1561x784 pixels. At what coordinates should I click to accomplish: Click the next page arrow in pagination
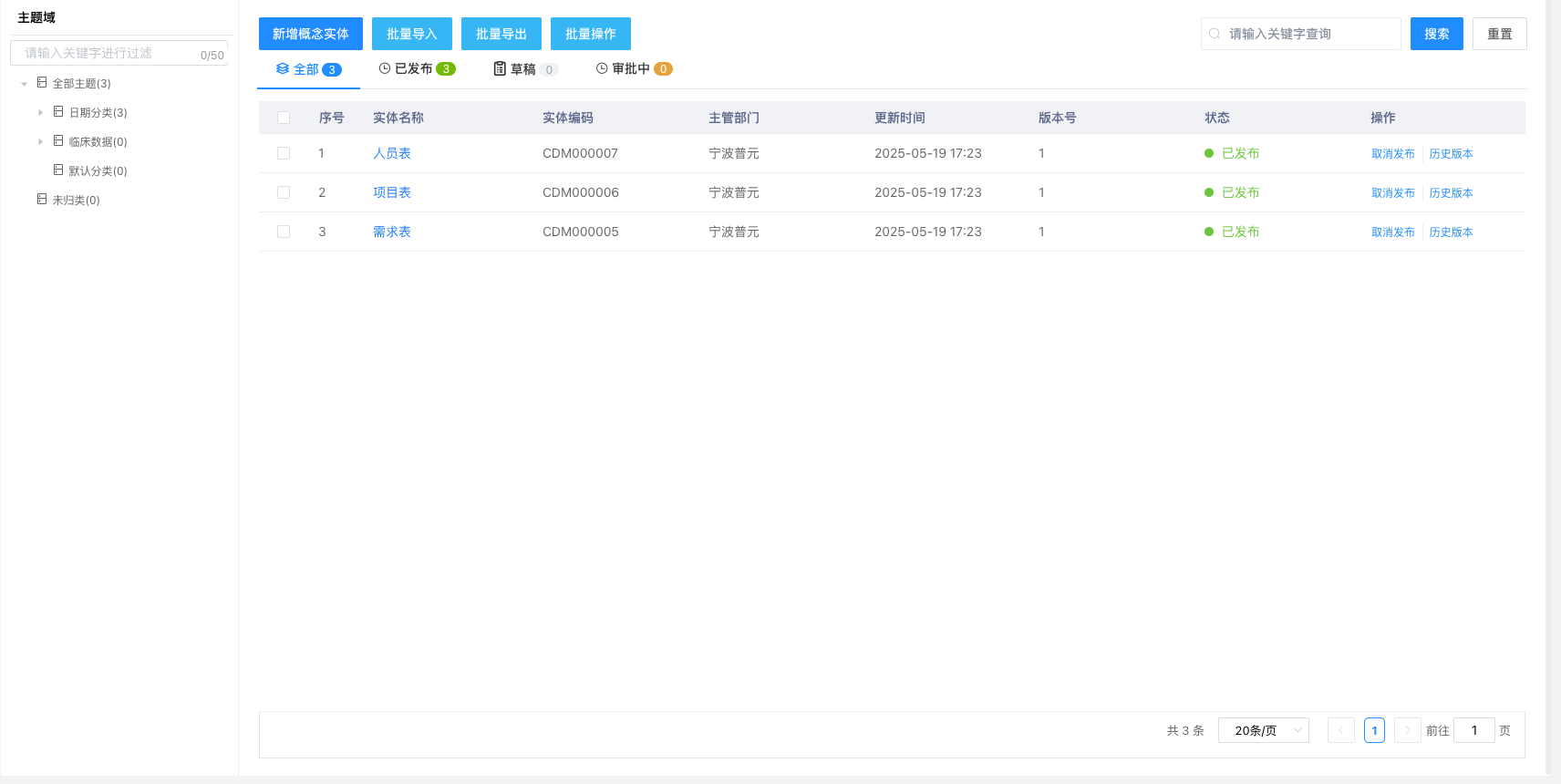[x=1407, y=730]
